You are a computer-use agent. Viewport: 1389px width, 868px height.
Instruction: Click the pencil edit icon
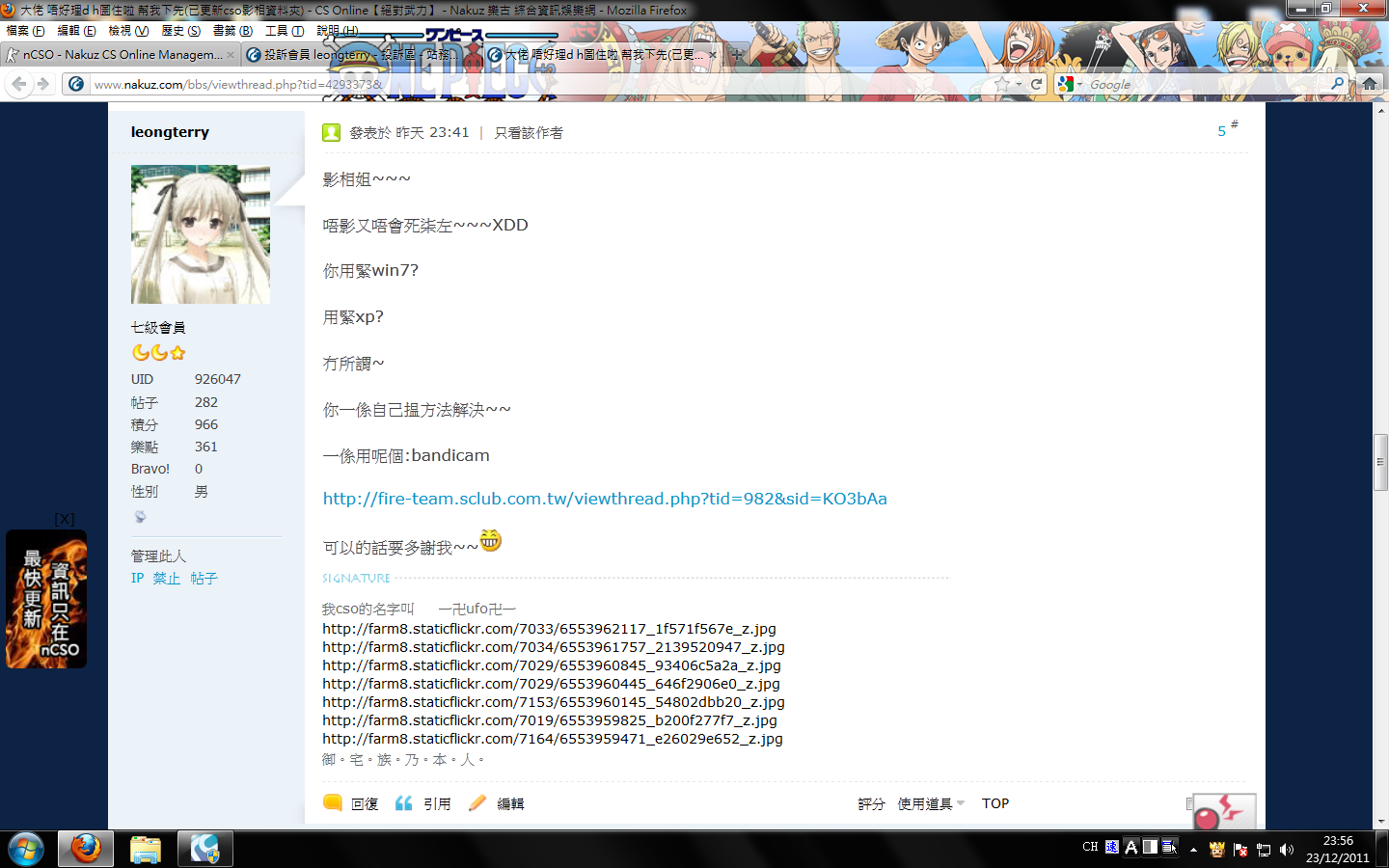(x=477, y=802)
